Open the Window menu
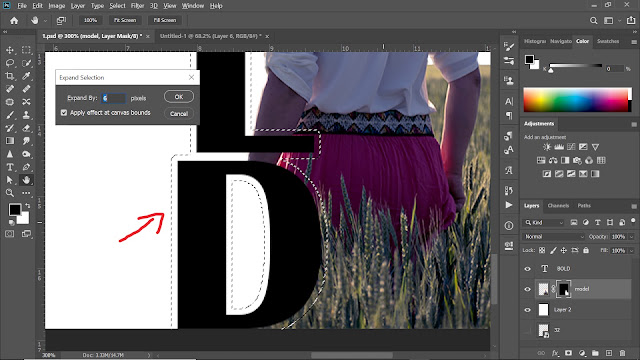The height and width of the screenshot is (360, 640). 193,6
